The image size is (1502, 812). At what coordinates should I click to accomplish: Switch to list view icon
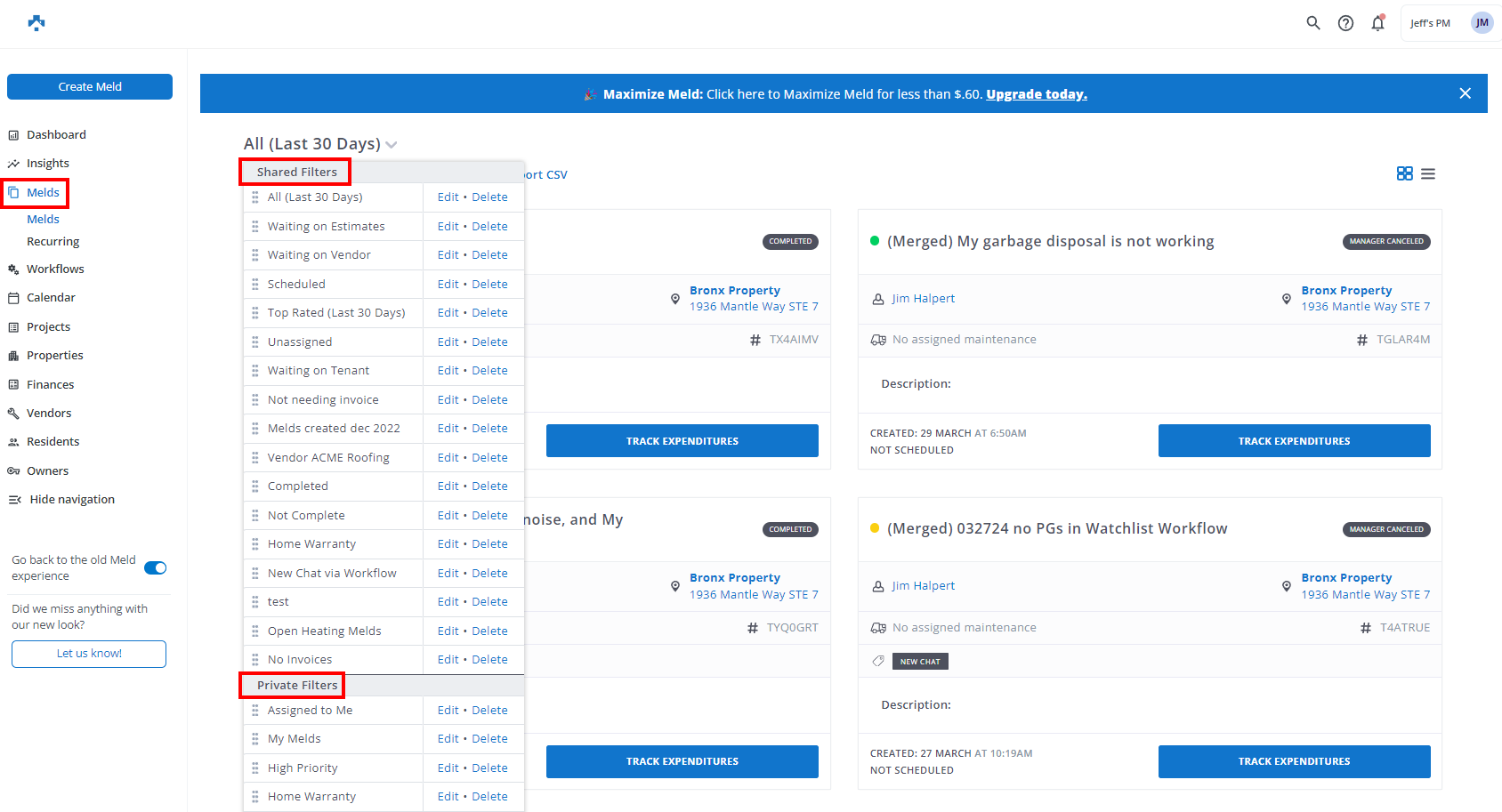1428,173
